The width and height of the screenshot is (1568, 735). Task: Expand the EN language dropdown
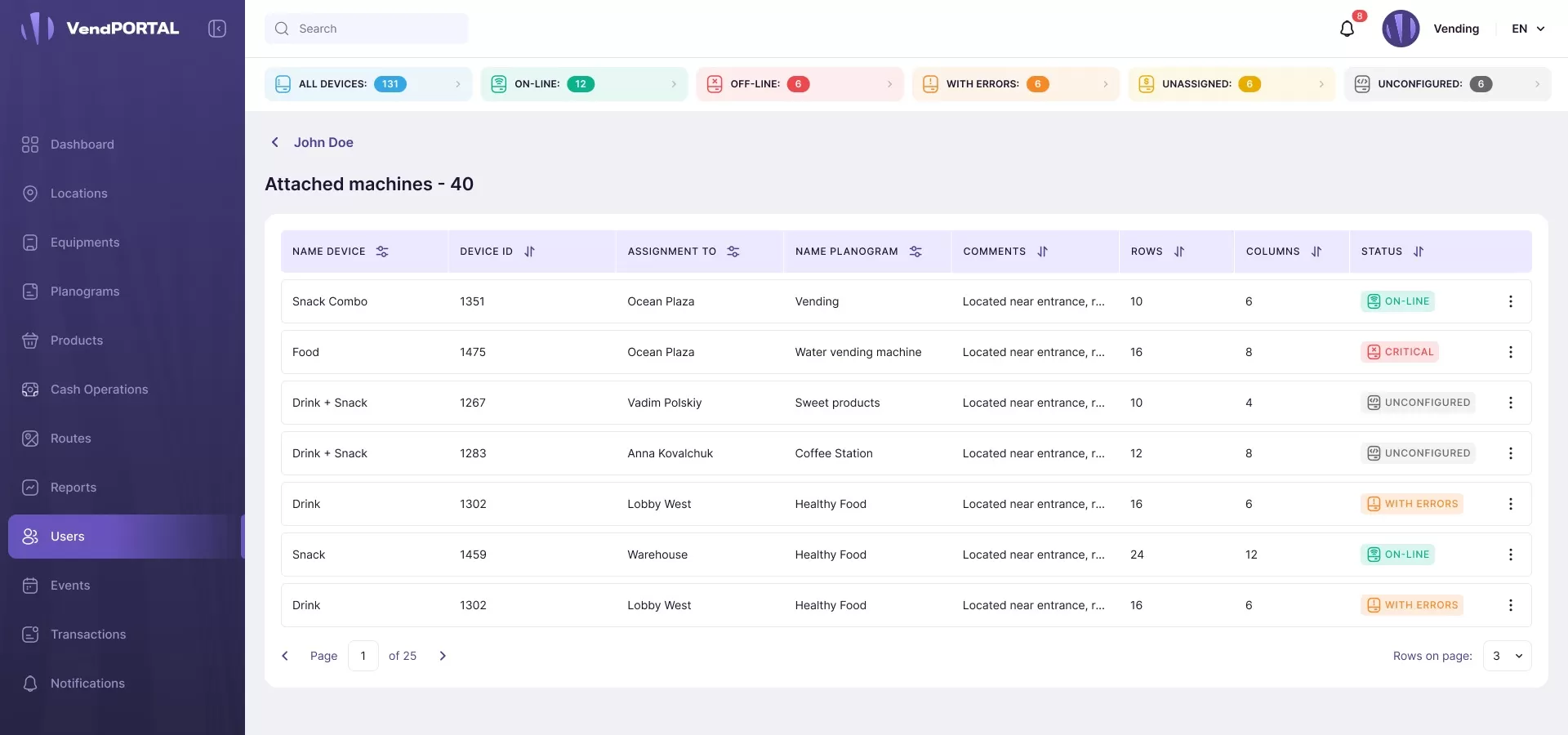(1528, 29)
